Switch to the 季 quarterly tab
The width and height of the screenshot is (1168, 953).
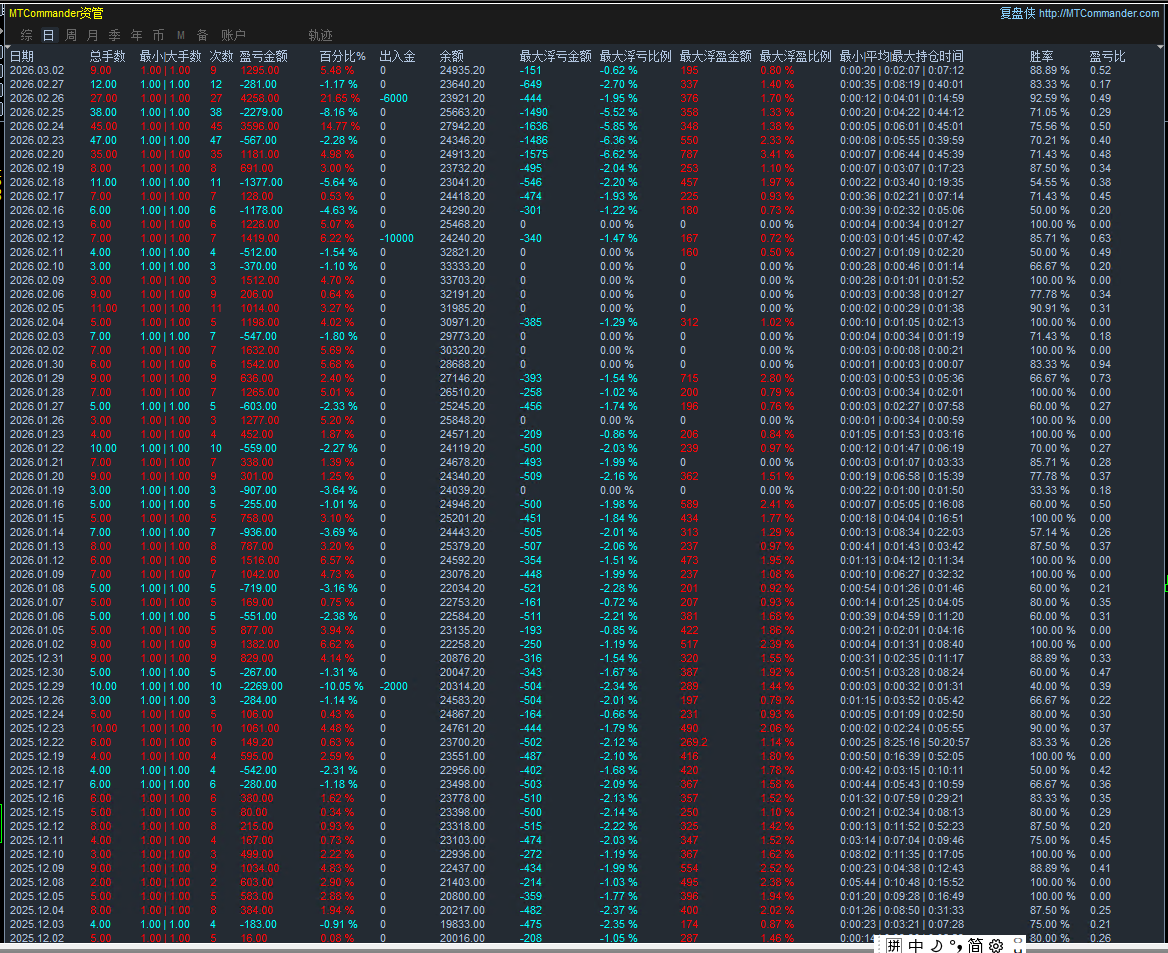114,35
